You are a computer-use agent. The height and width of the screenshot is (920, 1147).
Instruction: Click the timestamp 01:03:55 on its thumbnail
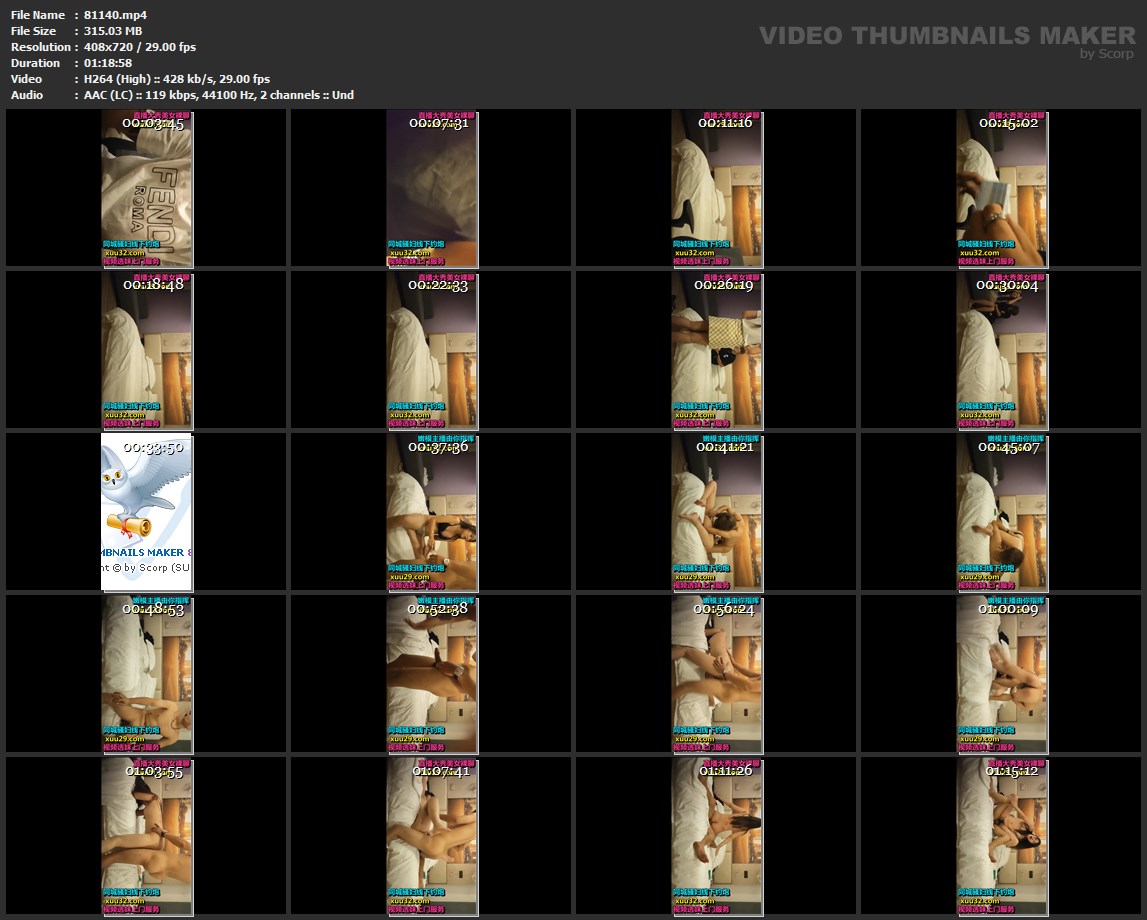tap(155, 771)
